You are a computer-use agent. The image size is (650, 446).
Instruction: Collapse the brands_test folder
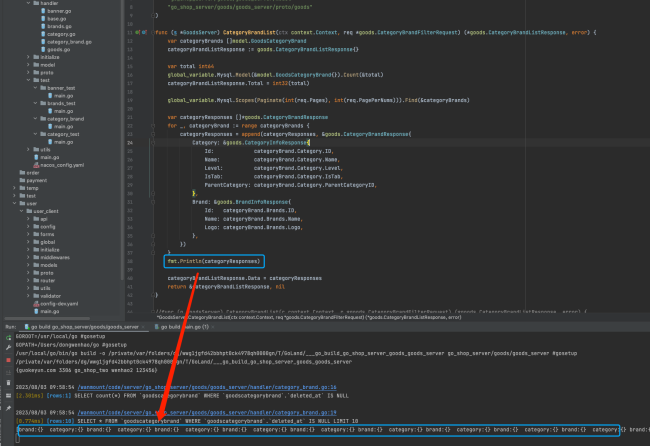pos(36,103)
